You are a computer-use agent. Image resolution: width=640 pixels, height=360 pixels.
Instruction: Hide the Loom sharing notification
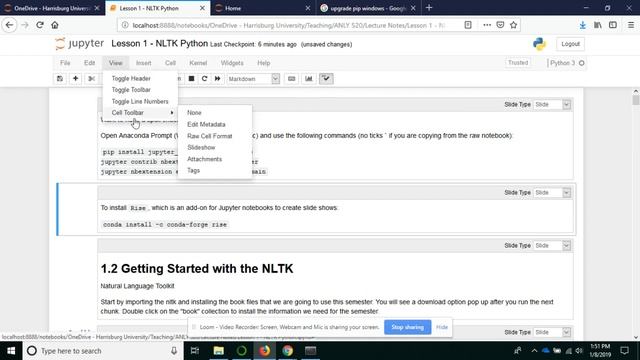coord(442,327)
